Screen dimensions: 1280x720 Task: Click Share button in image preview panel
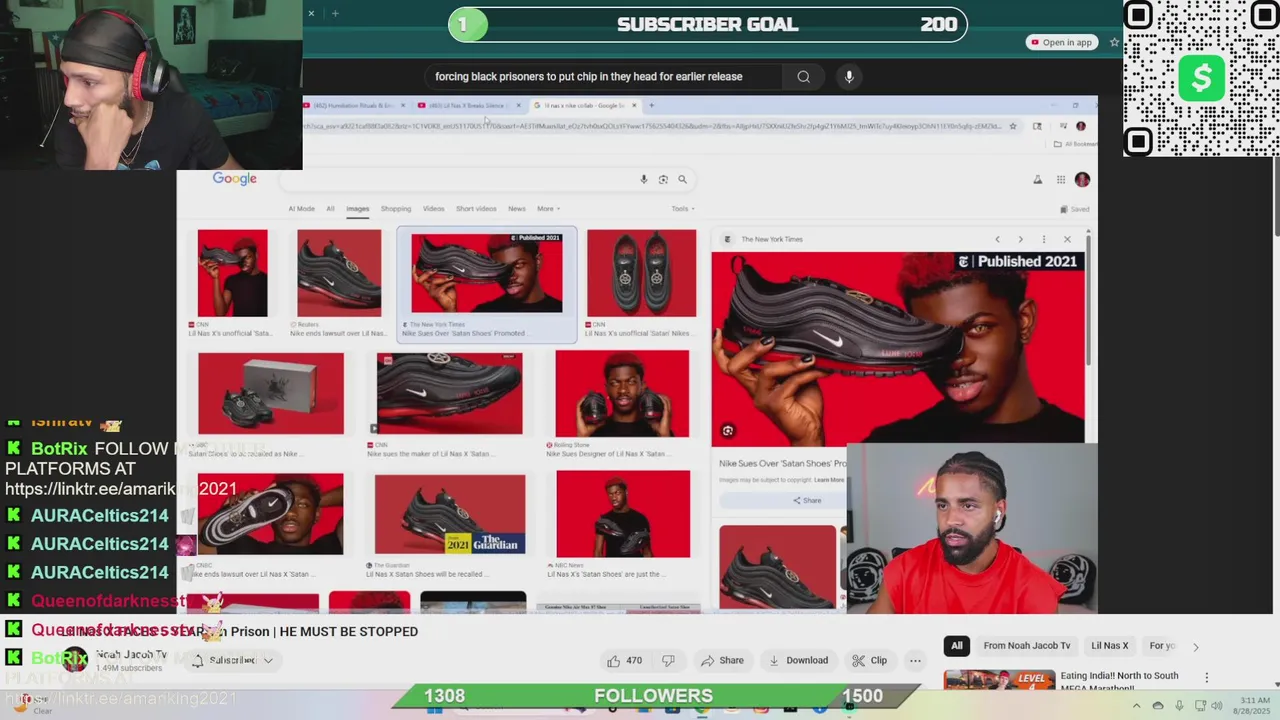point(807,500)
